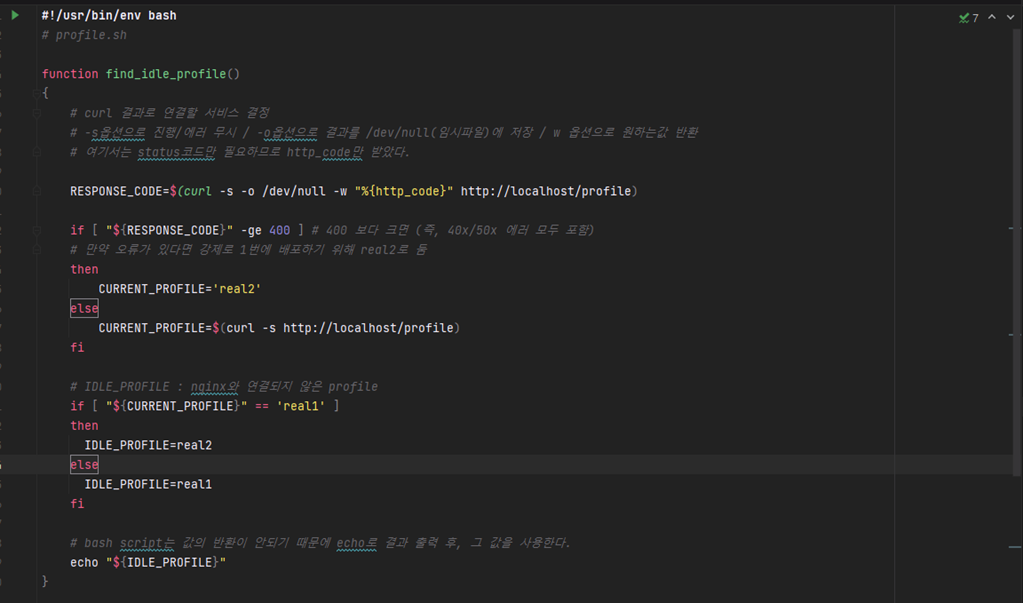Click the green inspections checkmark widget
The height and width of the screenshot is (603, 1023).
tap(962, 16)
